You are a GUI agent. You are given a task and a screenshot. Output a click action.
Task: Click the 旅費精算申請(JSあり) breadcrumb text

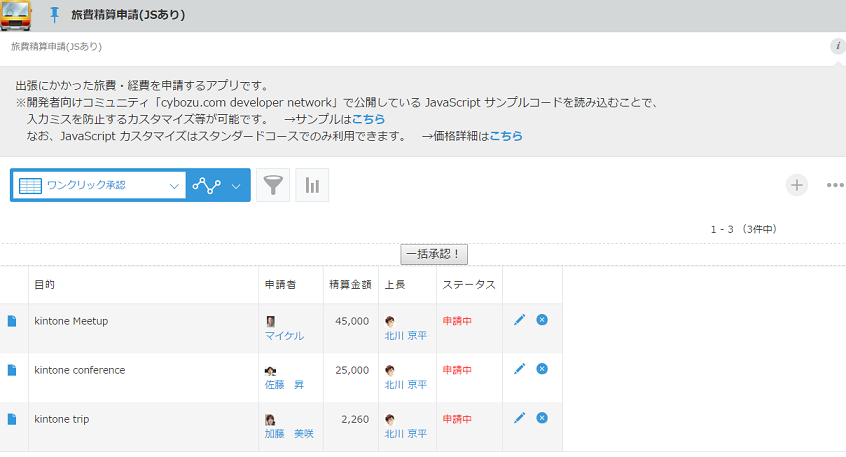(x=57, y=46)
